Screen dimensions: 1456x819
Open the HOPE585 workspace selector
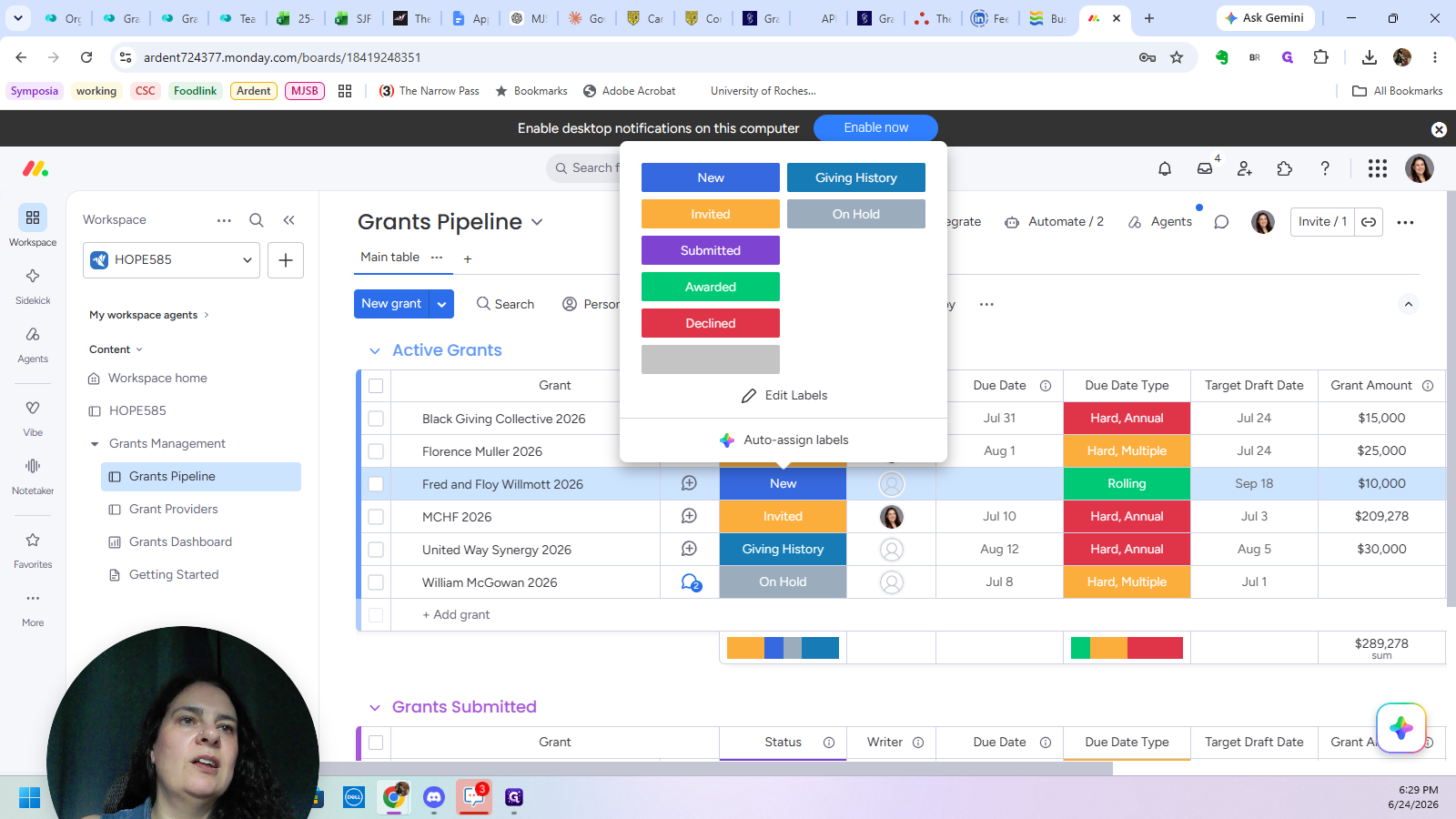pyautogui.click(x=171, y=260)
